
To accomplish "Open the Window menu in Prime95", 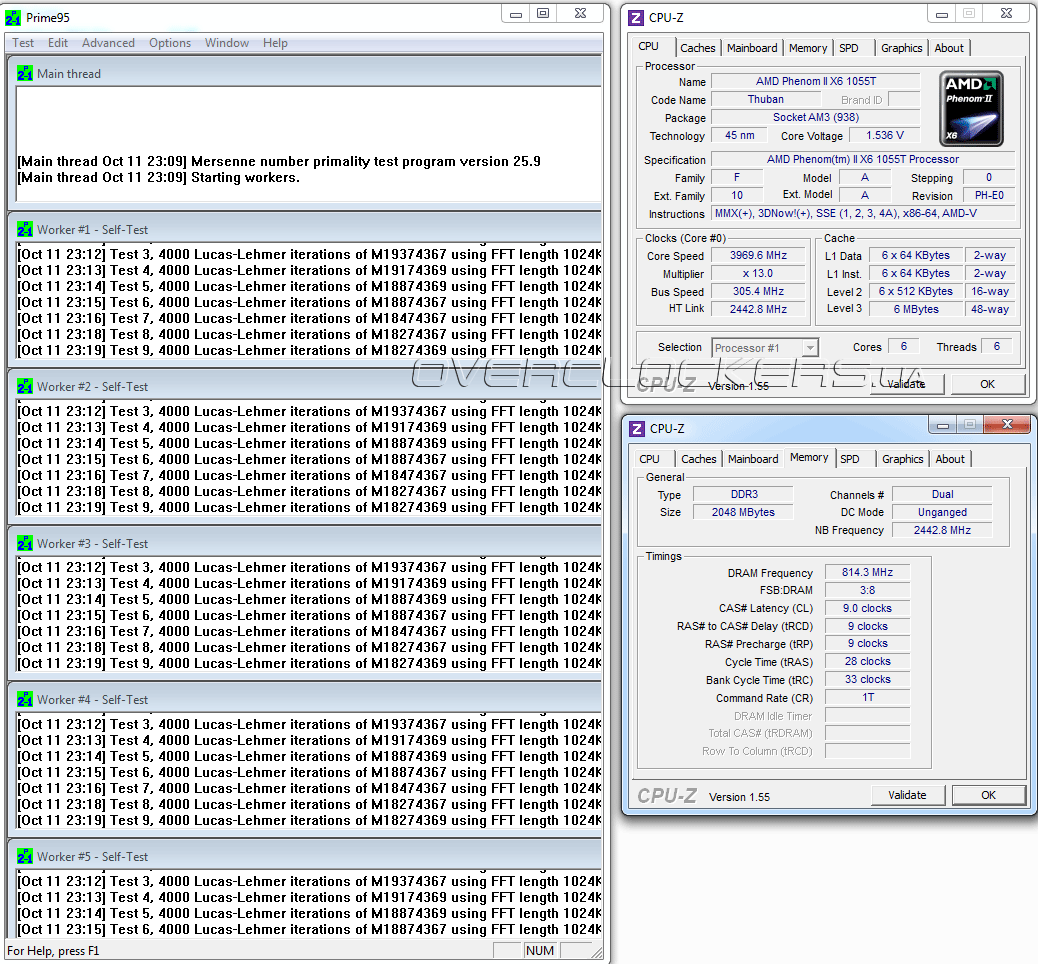I will click(226, 43).
